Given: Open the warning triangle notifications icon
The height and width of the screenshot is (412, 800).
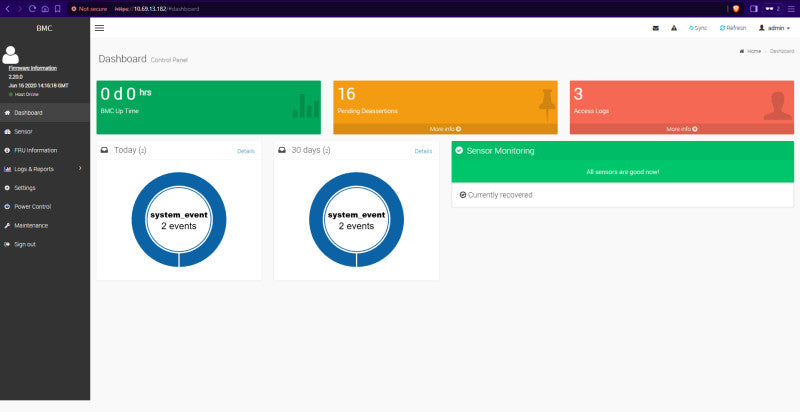Looking at the screenshot, I should [x=674, y=28].
